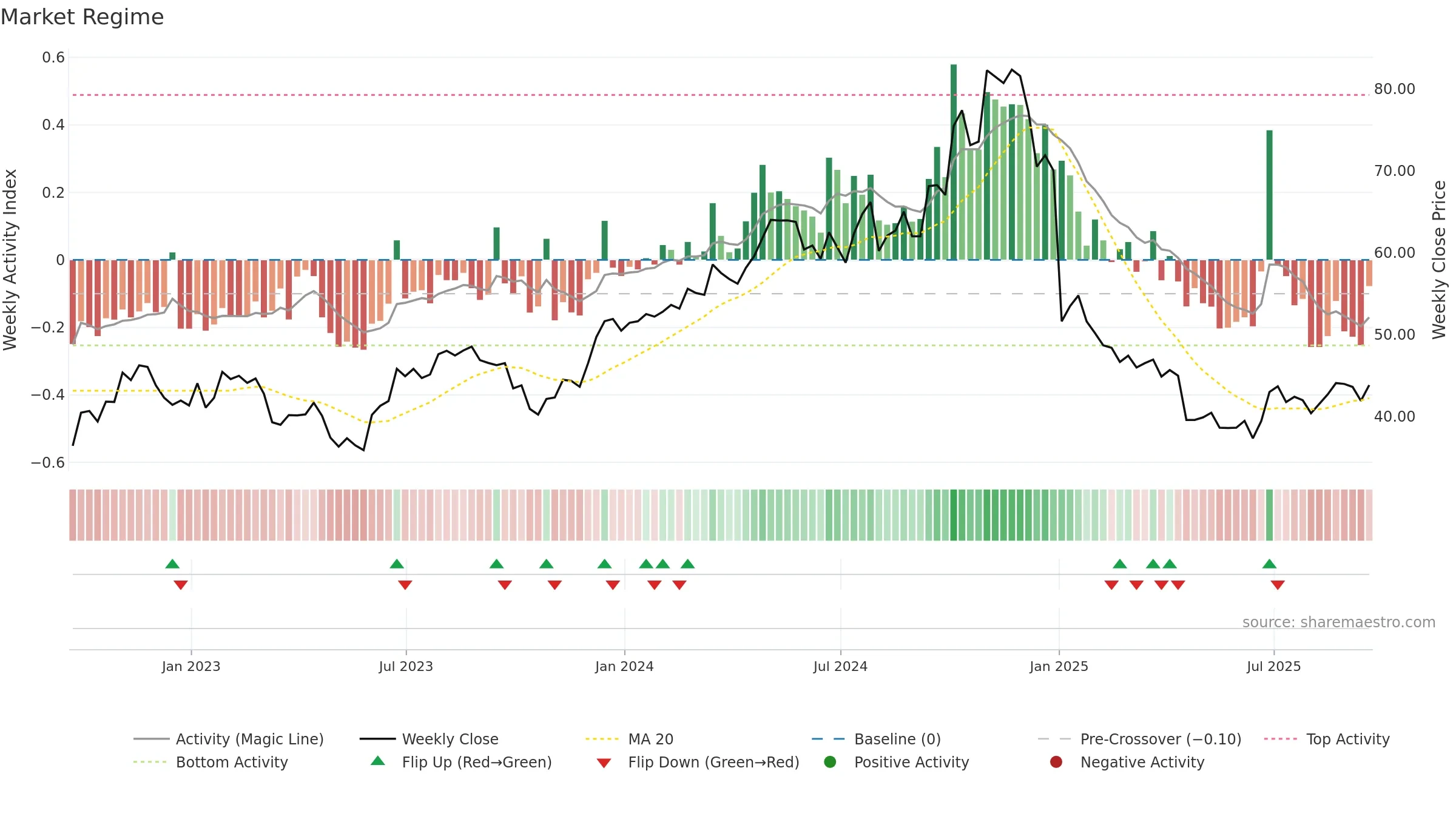Toggle the Flip Down (Green→Red) legend entry
The height and width of the screenshot is (819, 1456).
pyautogui.click(x=698, y=762)
